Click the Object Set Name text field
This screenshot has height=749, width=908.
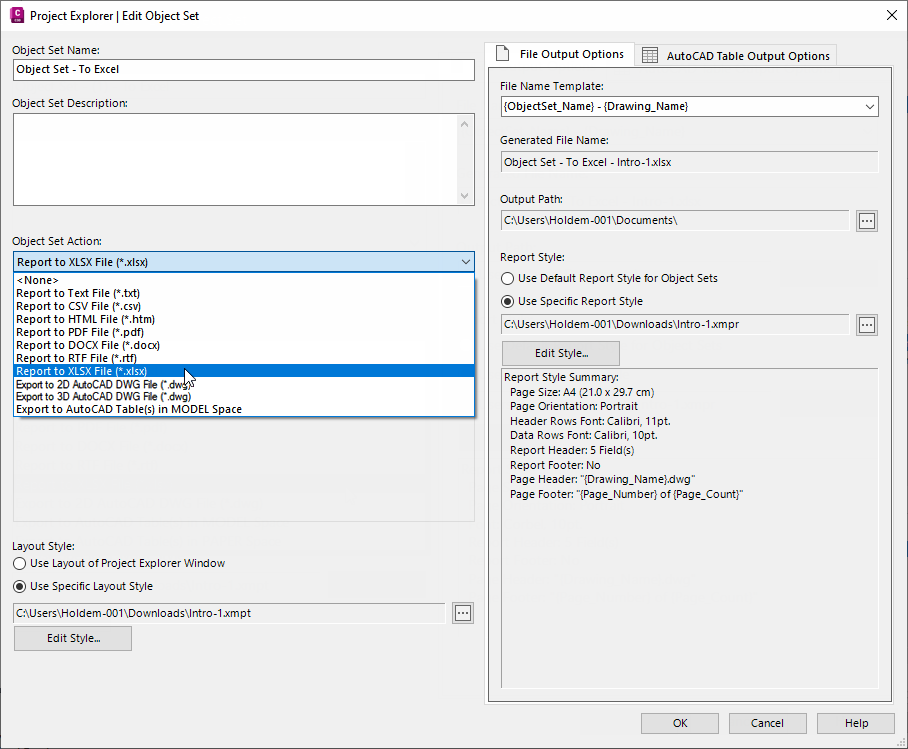point(243,70)
